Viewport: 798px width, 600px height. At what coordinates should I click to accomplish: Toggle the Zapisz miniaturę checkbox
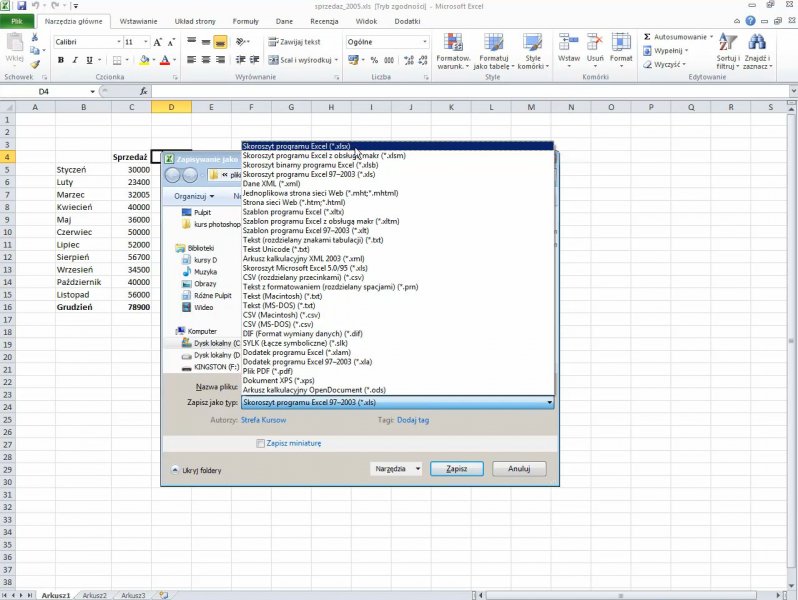click(x=261, y=443)
